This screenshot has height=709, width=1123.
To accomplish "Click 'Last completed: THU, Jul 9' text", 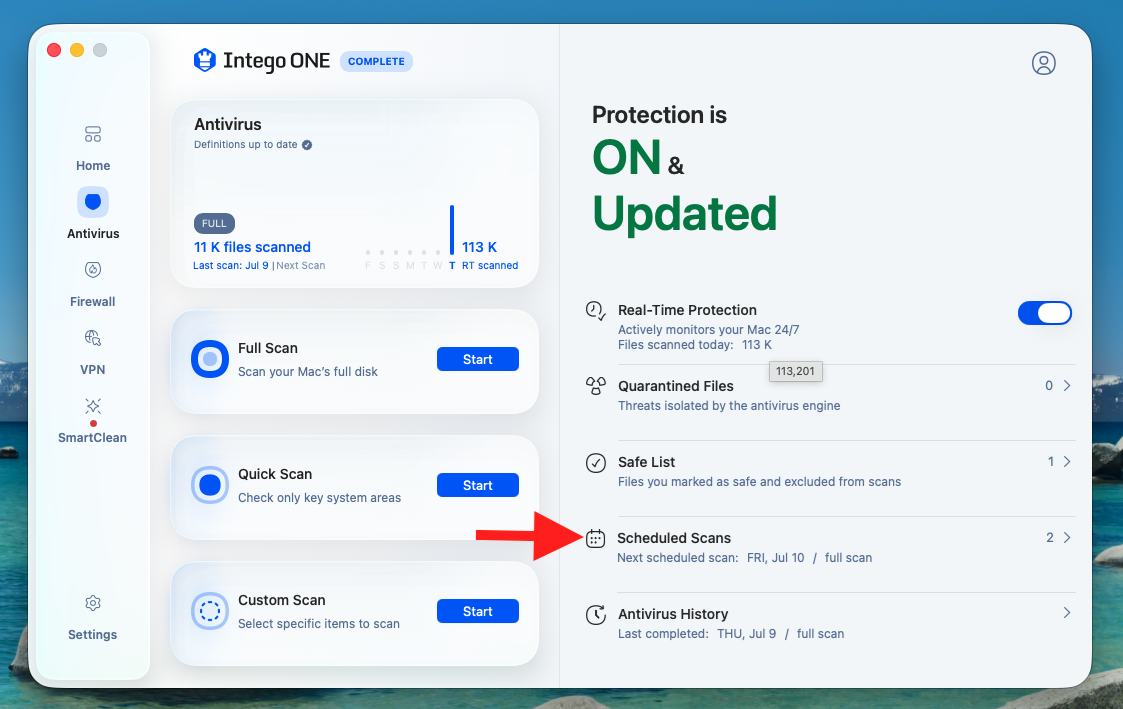I will 697,634.
